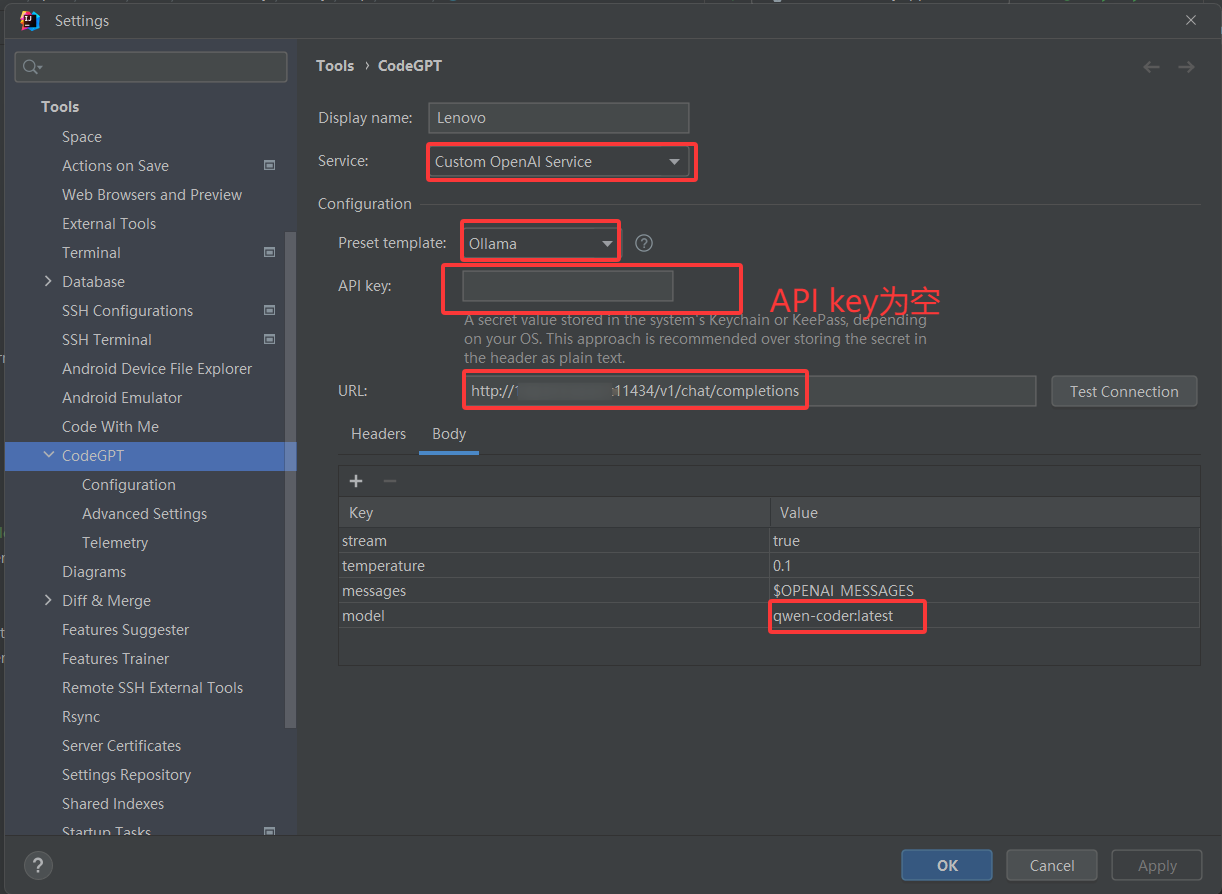The height and width of the screenshot is (894, 1222).
Task: Open Settings Repository settings
Action: (126, 774)
